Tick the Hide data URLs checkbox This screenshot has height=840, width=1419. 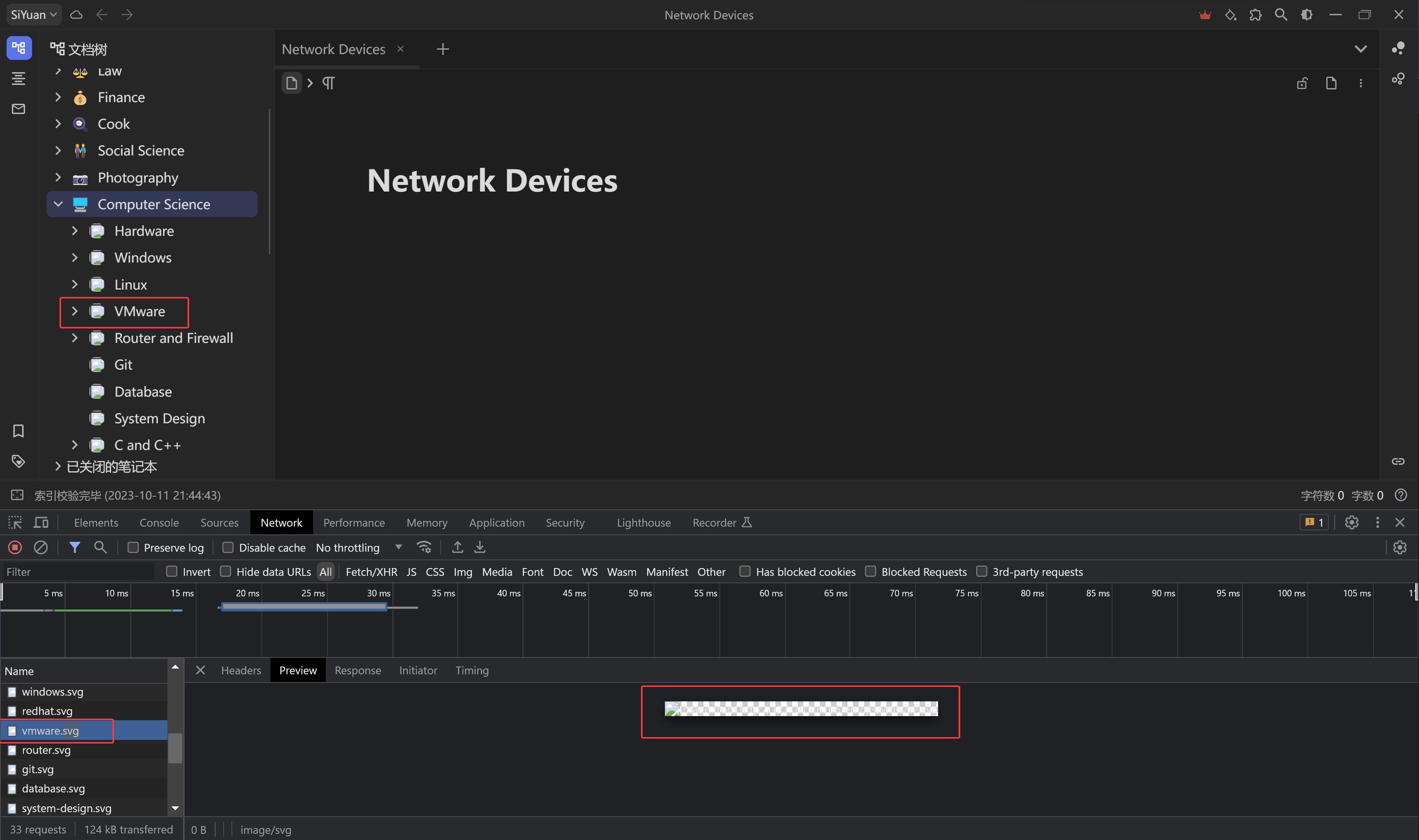(225, 572)
